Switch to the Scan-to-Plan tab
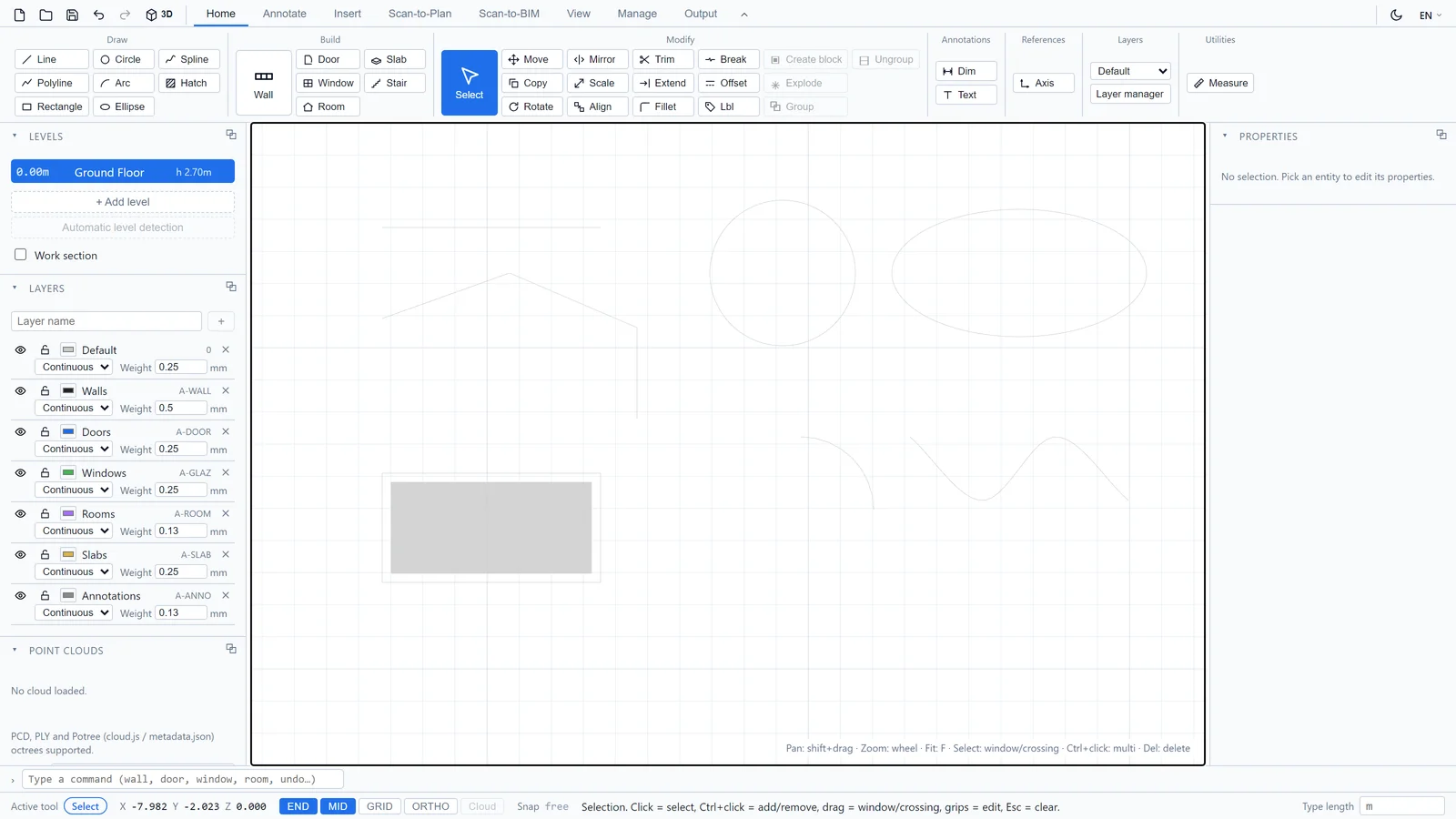The image size is (1456, 819). 420,14
